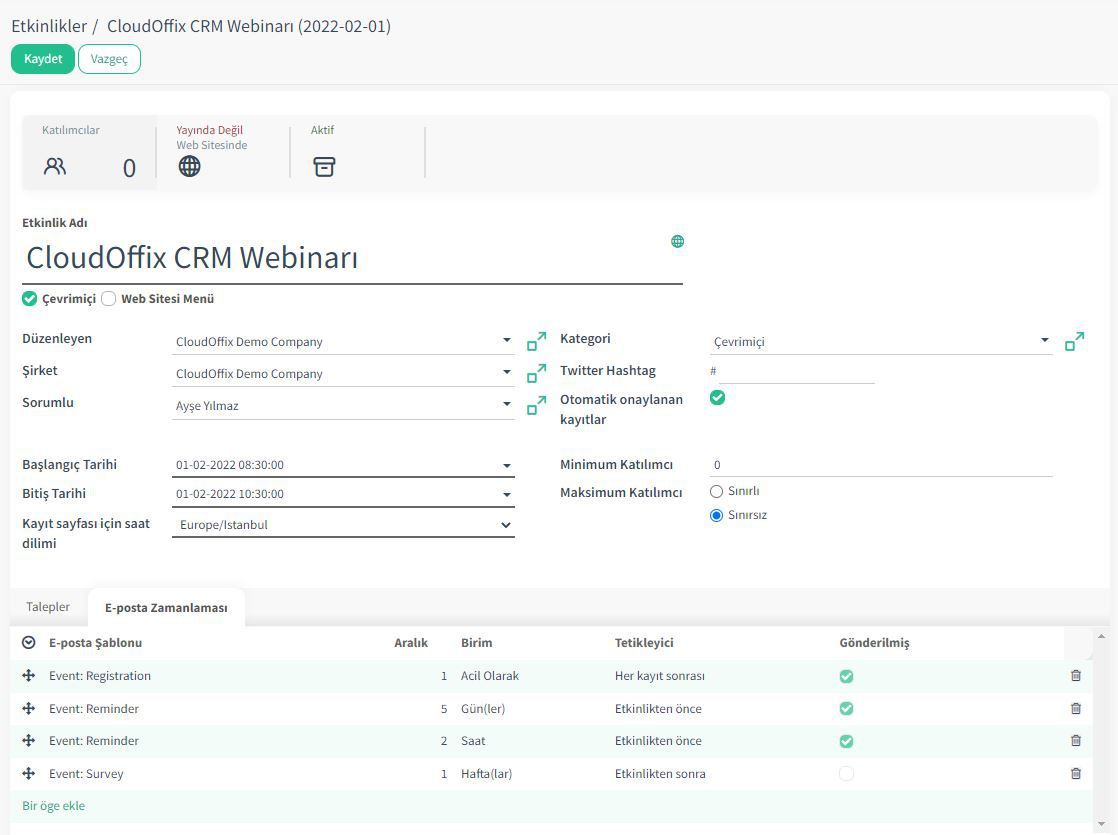
Task: Open external link for Düzenleyen field
Action: 536,341
